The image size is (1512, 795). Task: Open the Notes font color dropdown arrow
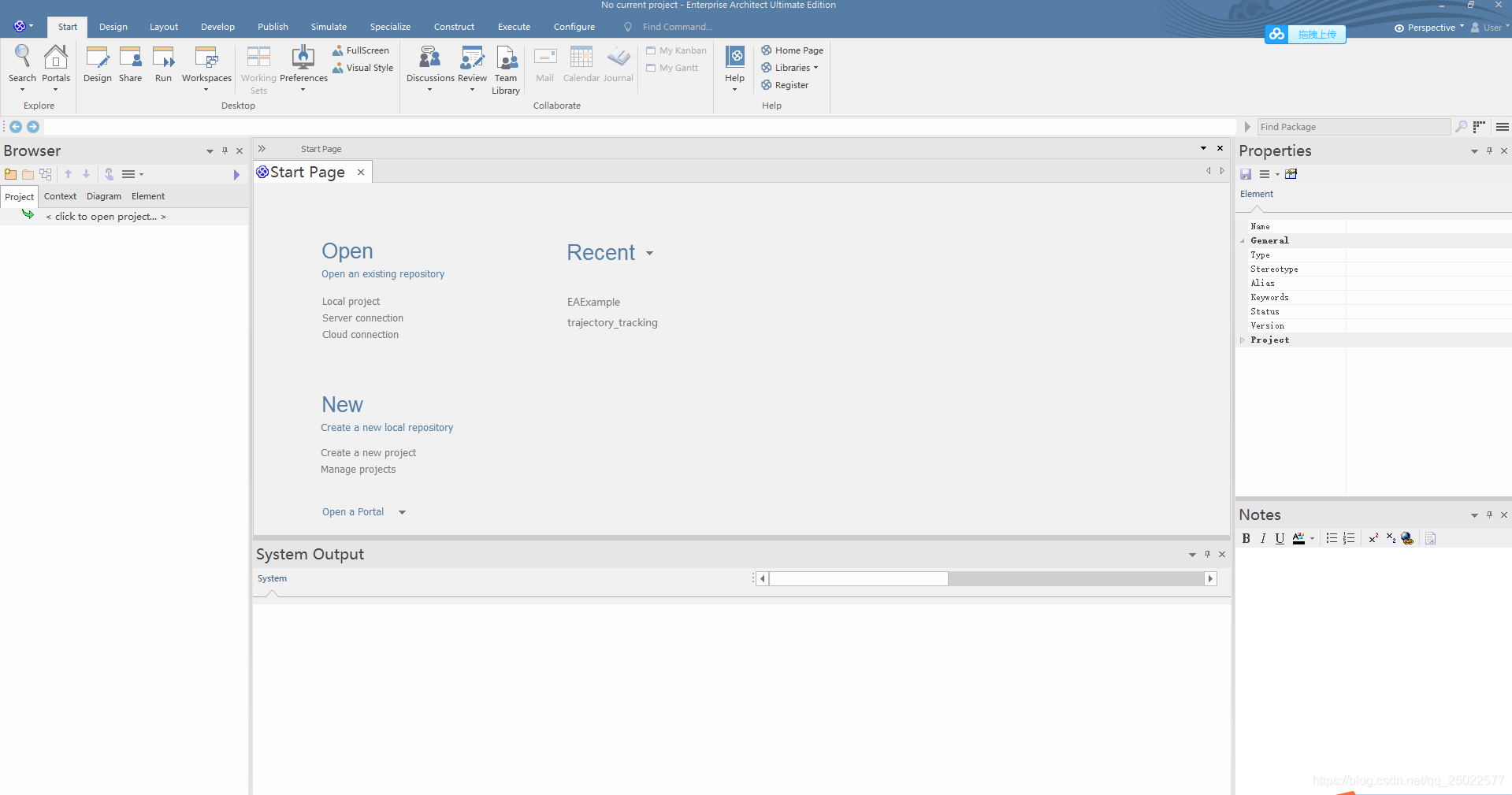1312,538
